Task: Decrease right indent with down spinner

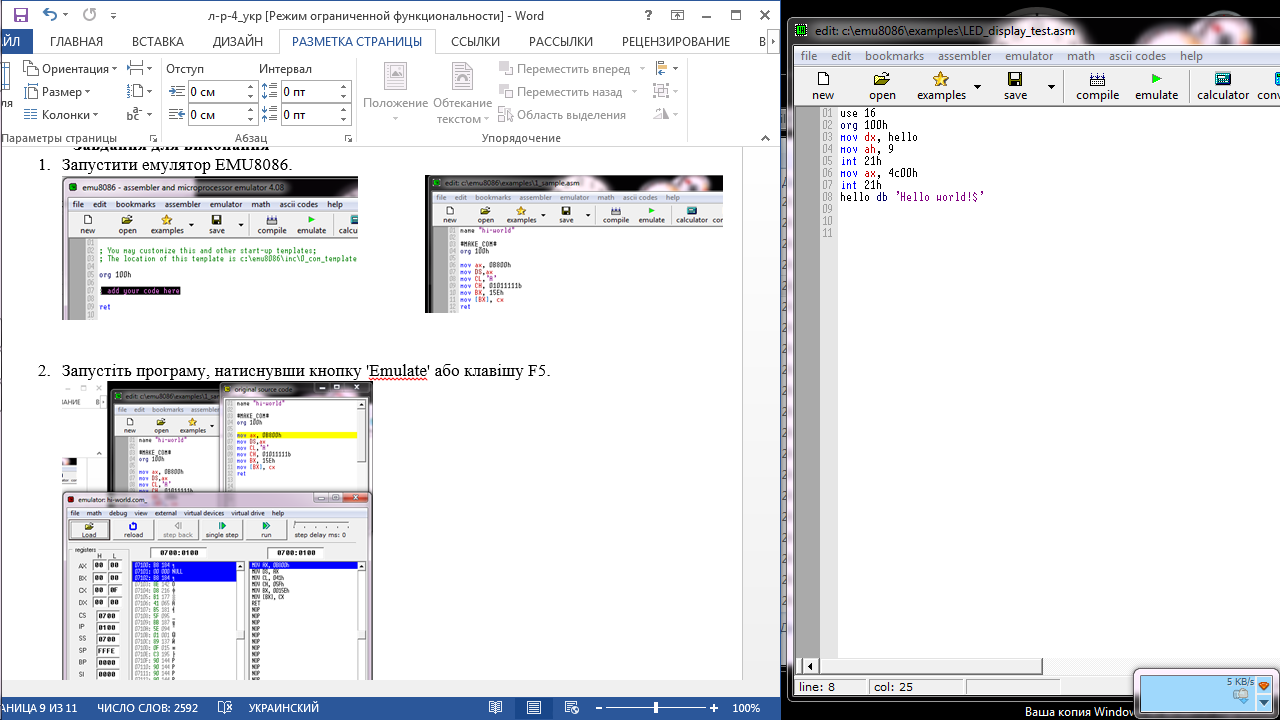Action: (x=250, y=120)
